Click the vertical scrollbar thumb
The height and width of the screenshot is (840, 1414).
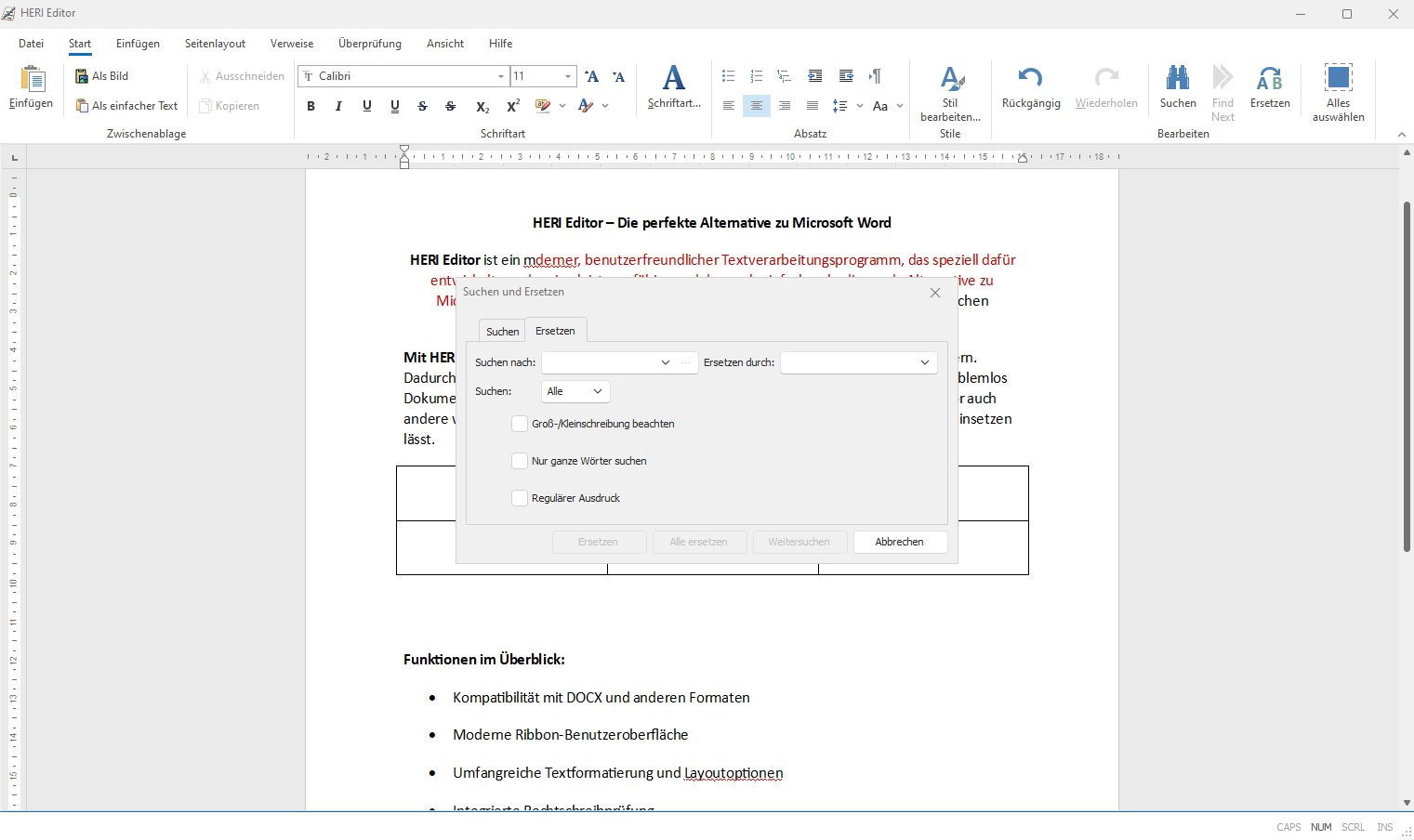(x=1407, y=376)
